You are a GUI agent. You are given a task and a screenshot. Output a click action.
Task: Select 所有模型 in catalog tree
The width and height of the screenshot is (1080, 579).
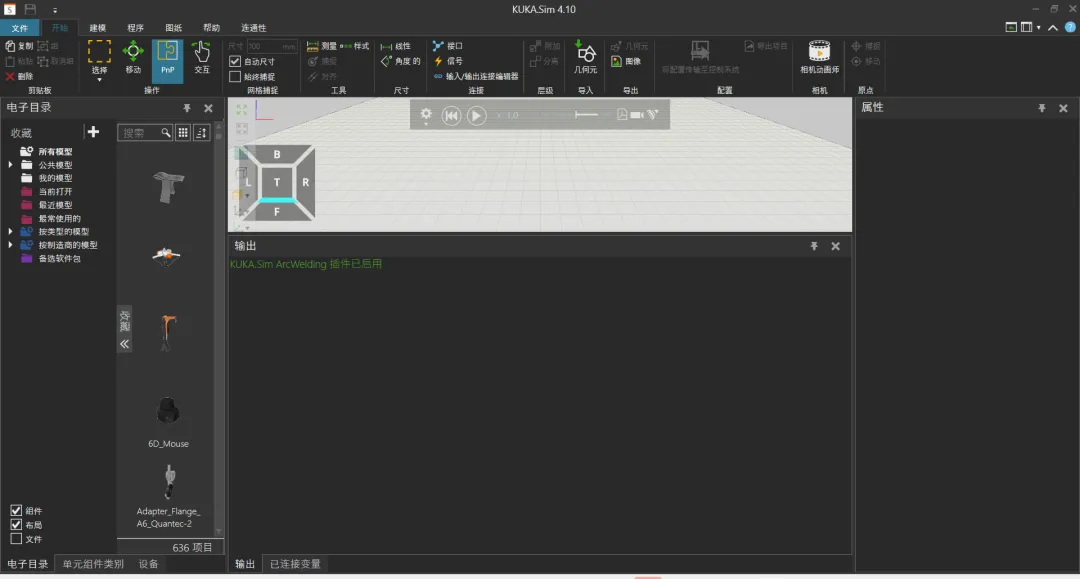(x=56, y=151)
